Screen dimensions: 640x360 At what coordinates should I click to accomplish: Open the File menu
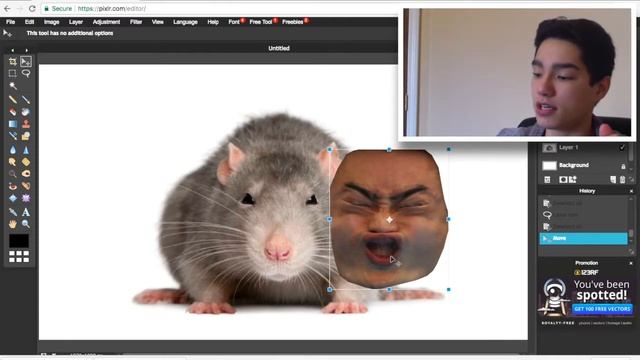11,22
